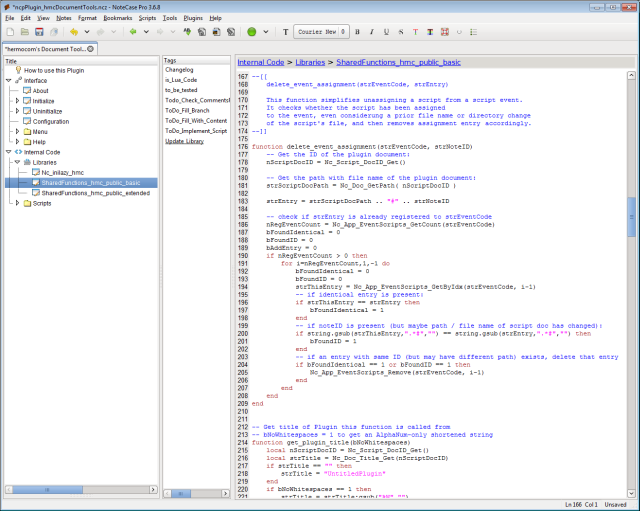Toggle Bold formatting
Screen dimensions: 640x511
pos(358,32)
